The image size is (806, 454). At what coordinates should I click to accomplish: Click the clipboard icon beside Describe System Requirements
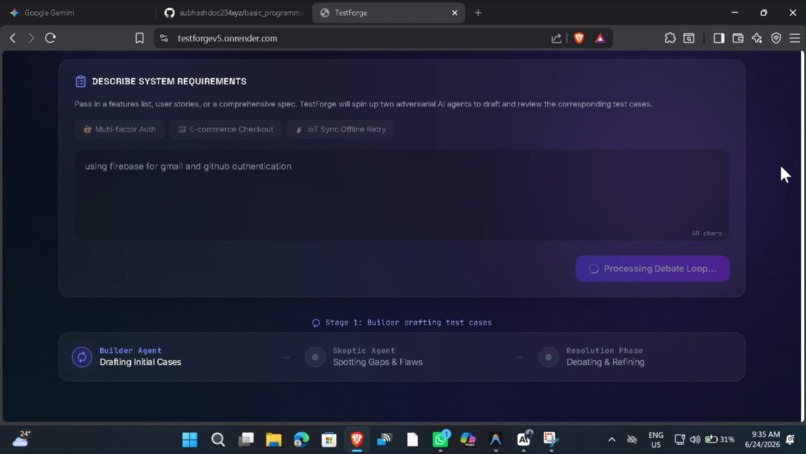click(81, 81)
